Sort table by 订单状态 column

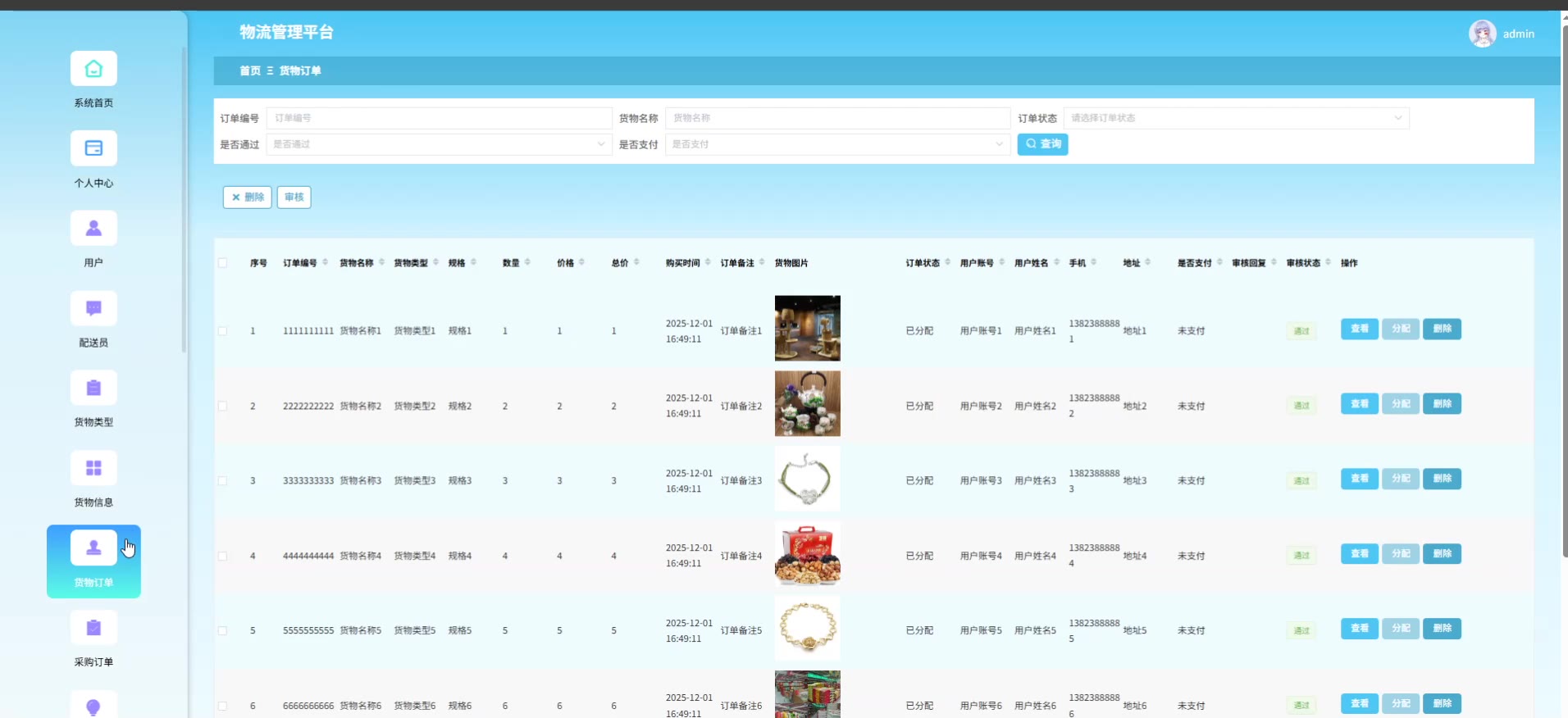click(x=948, y=262)
